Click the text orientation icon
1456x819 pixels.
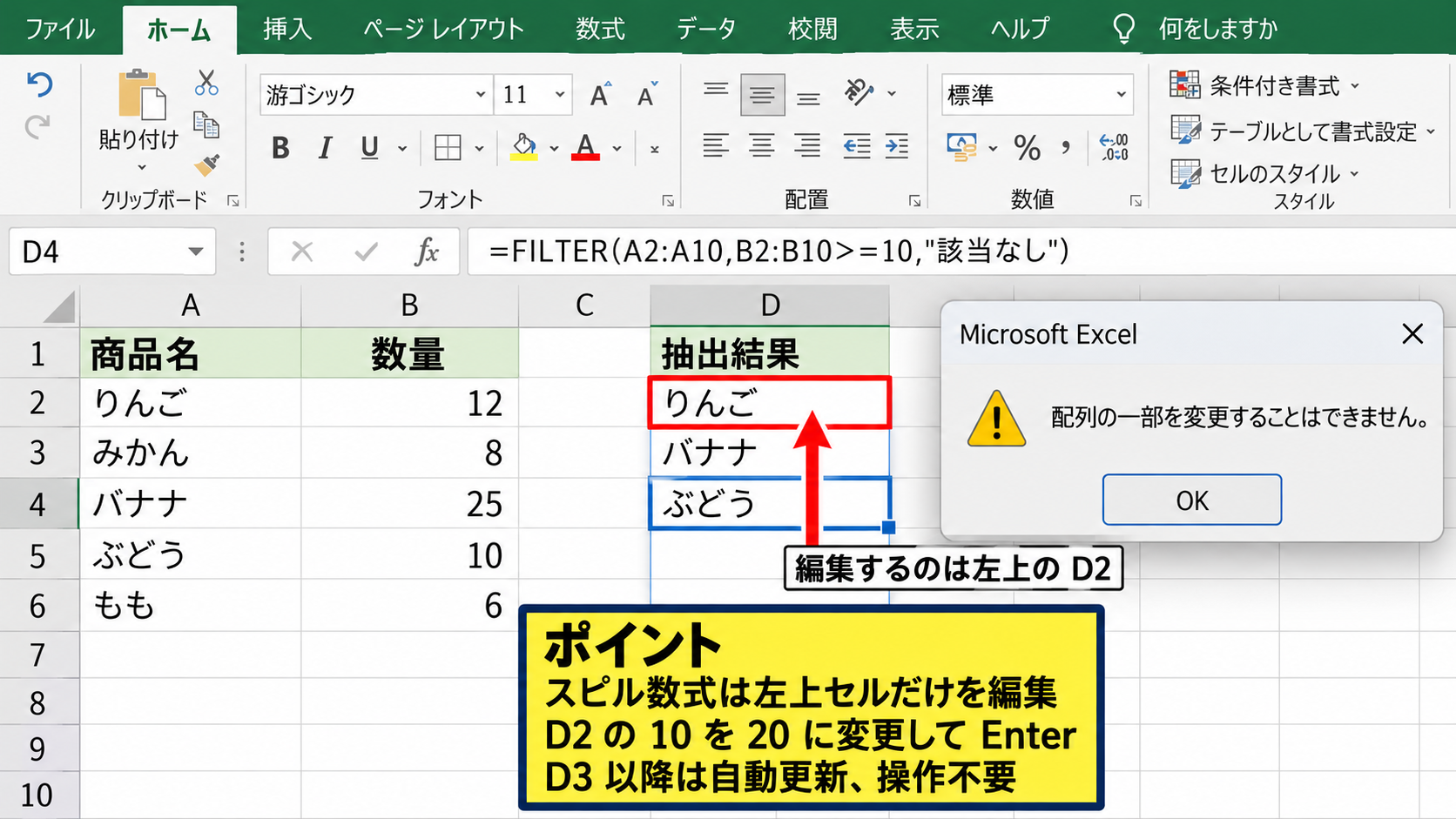tap(859, 92)
